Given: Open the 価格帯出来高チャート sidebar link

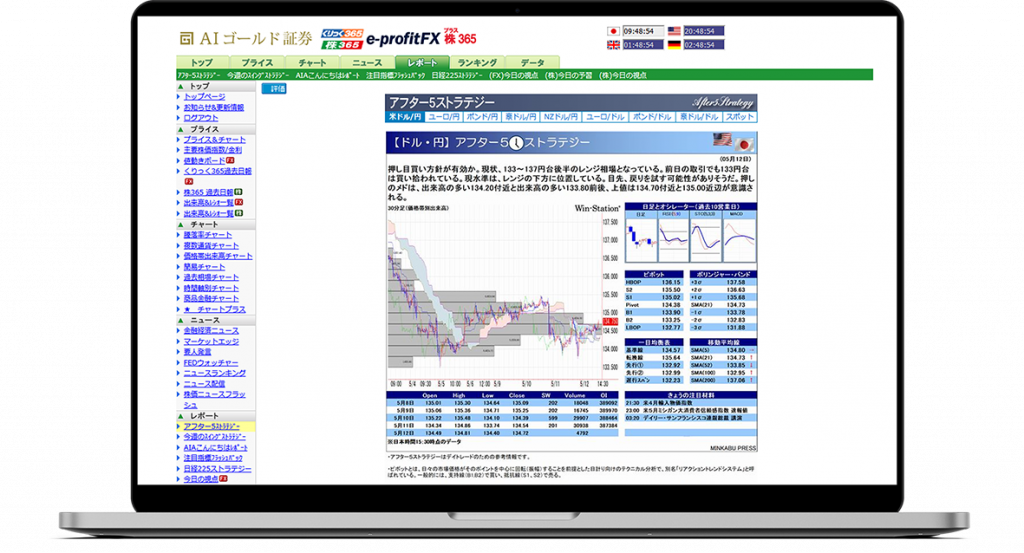Looking at the screenshot, I should tap(218, 257).
